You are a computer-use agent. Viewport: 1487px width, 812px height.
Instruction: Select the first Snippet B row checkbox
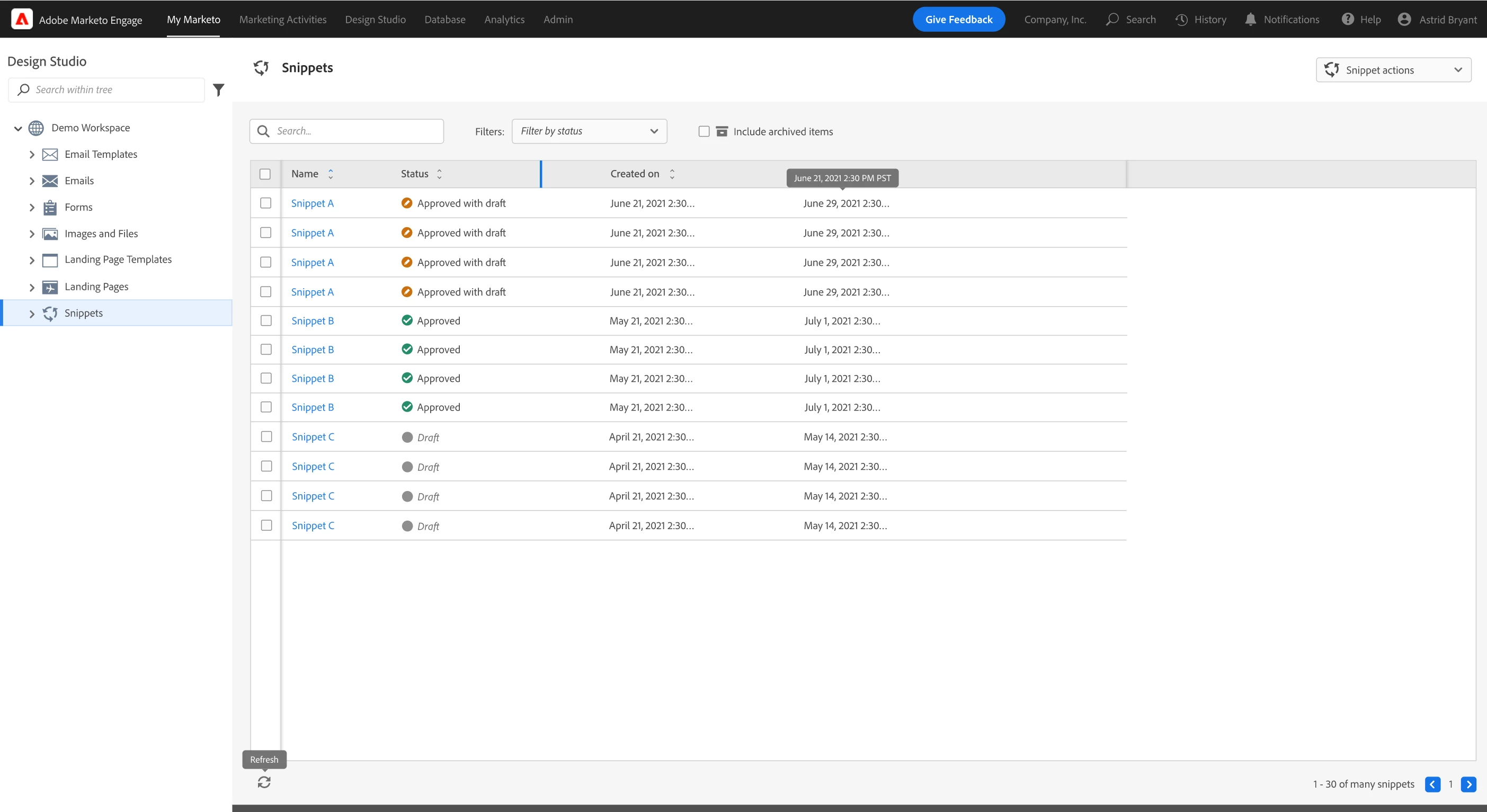pyautogui.click(x=265, y=321)
